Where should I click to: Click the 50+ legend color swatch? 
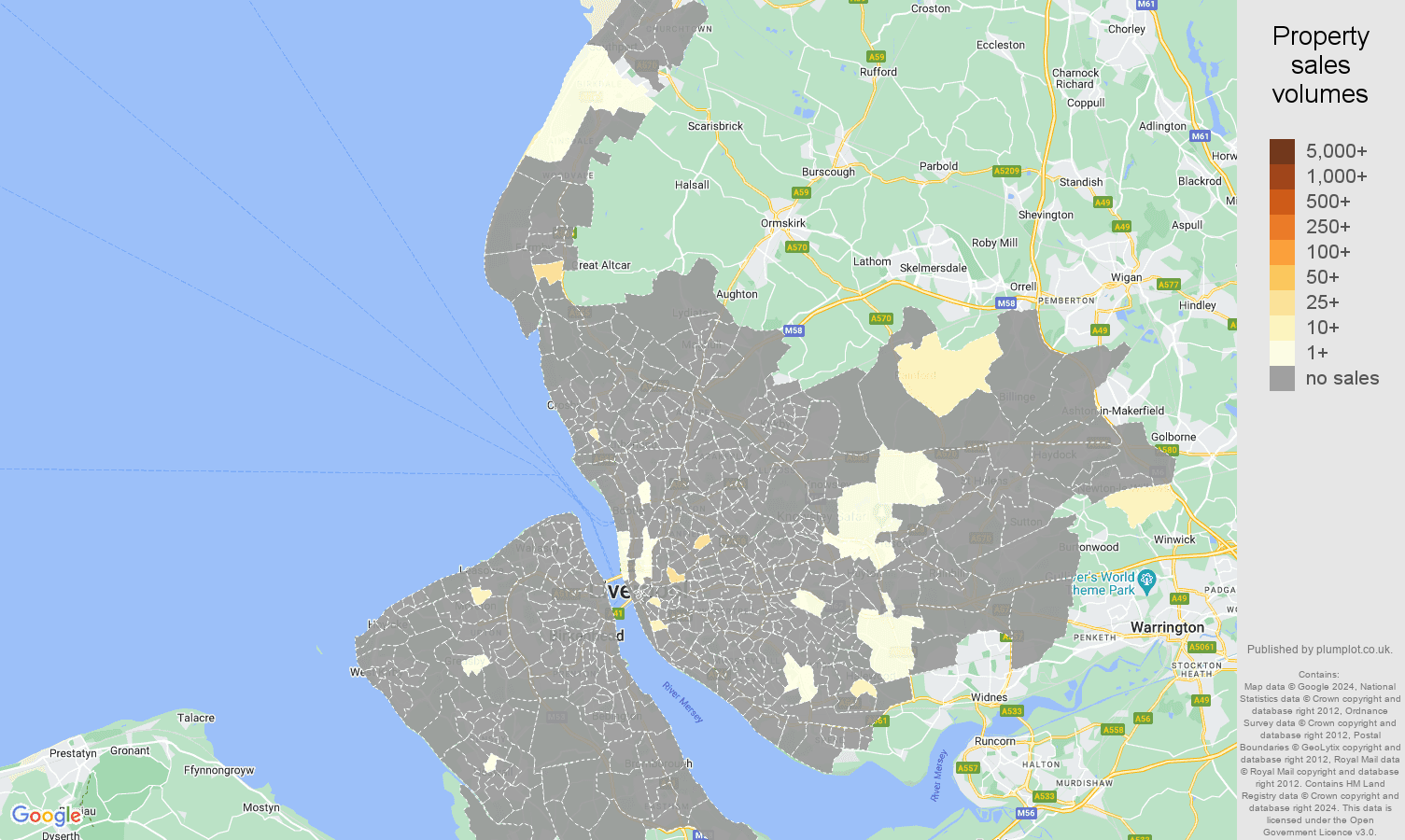pyautogui.click(x=1282, y=277)
